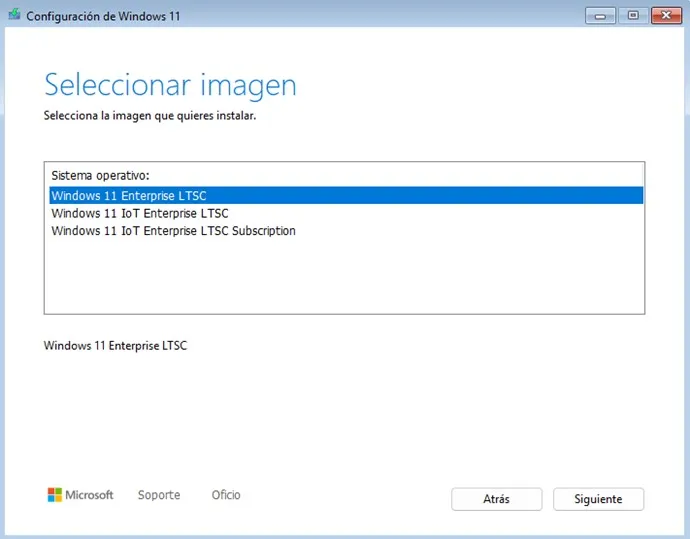This screenshot has height=539, width=690.
Task: Click the setup icon in title bar
Action: coord(15,15)
